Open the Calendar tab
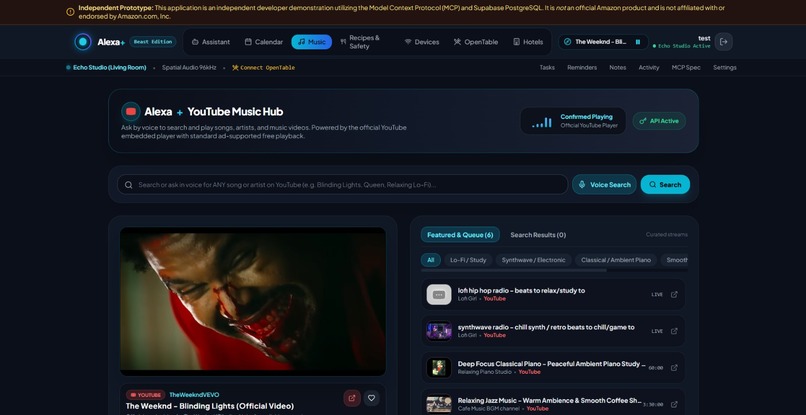Screen dimensions: 806x415 point(264,42)
